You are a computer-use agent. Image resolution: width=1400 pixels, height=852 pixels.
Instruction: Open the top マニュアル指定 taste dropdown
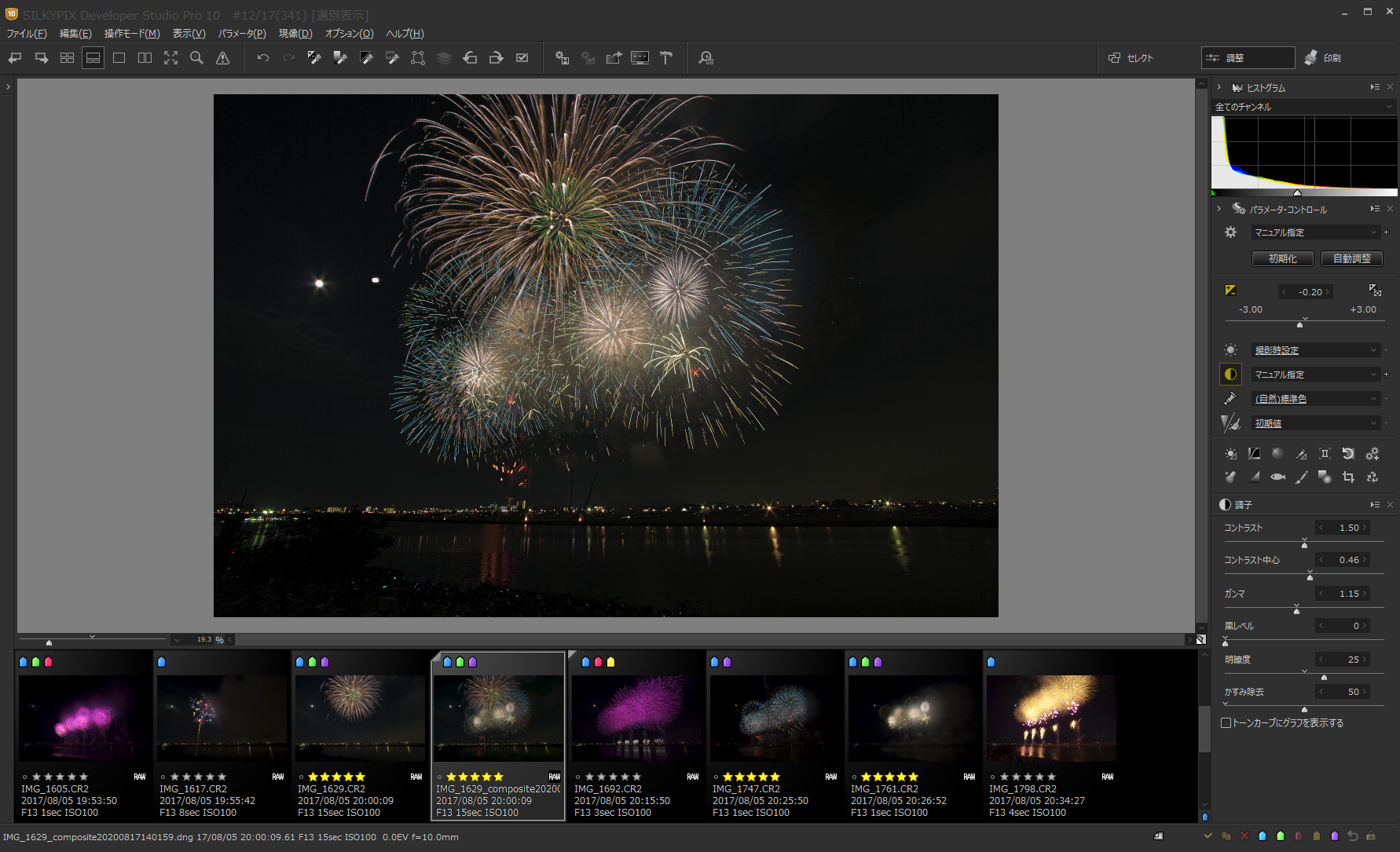1315,232
